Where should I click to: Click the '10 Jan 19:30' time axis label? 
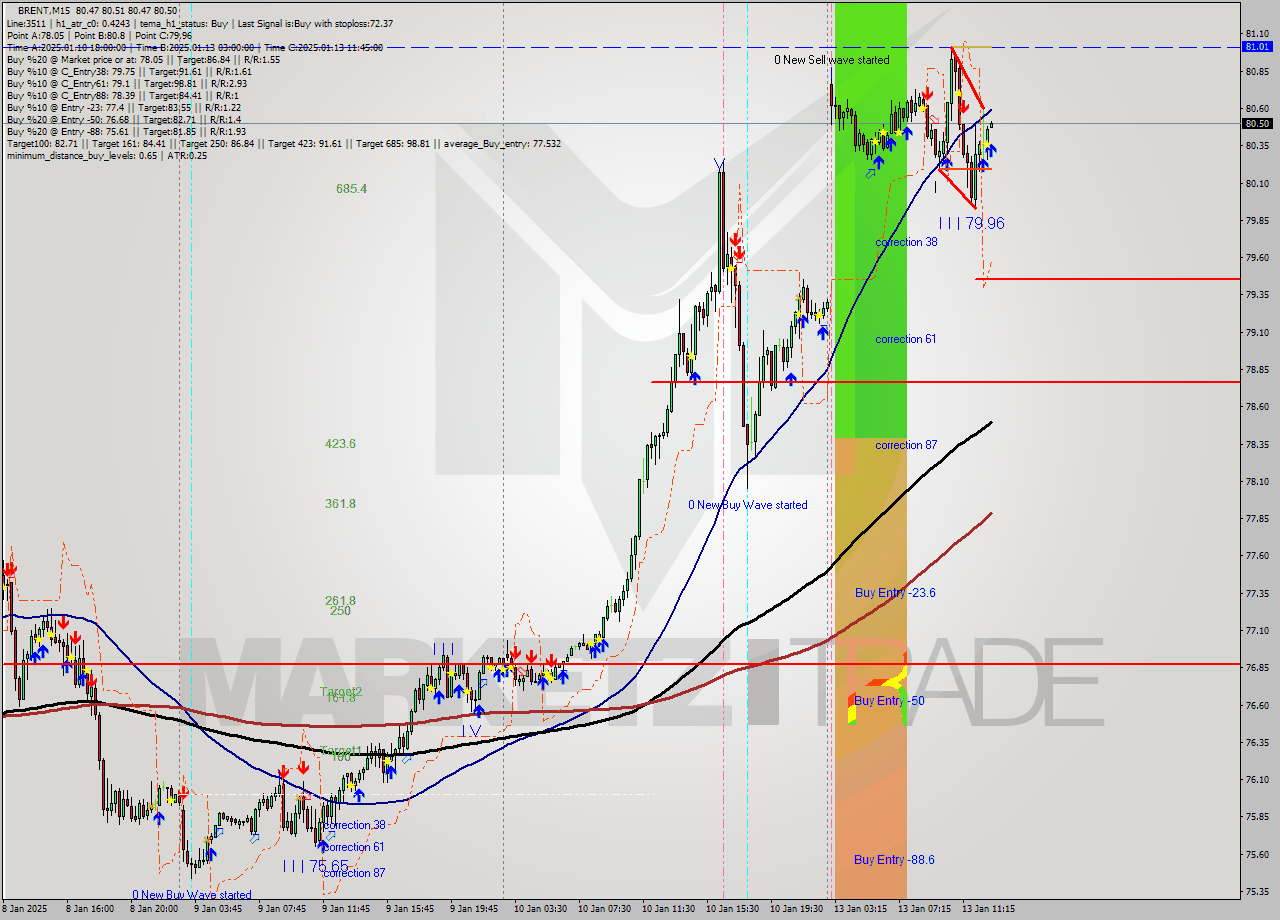pyautogui.click(x=799, y=909)
